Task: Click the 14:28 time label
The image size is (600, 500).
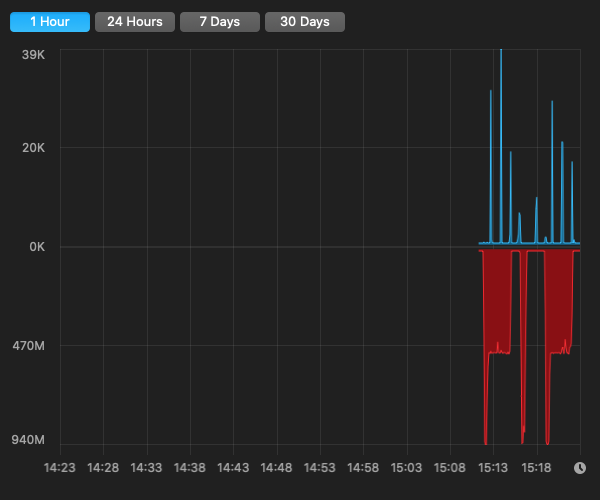Action: click(103, 467)
